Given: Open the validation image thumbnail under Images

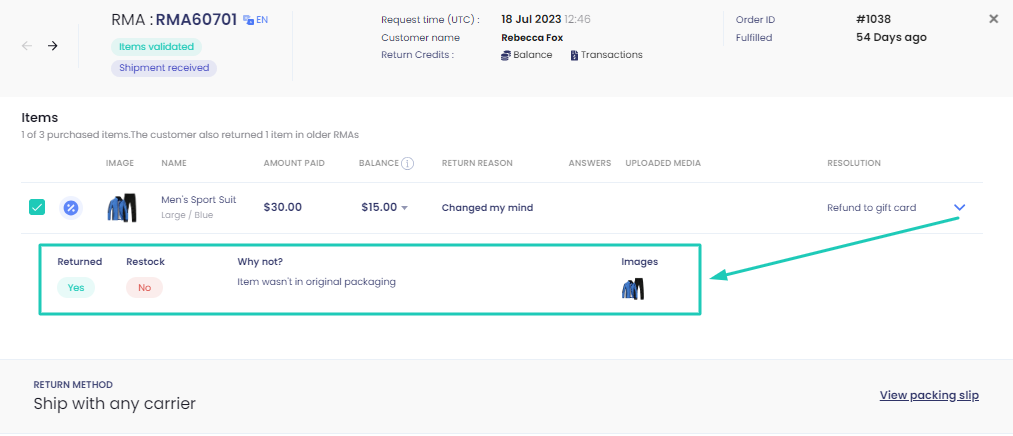Looking at the screenshot, I should click(x=633, y=288).
